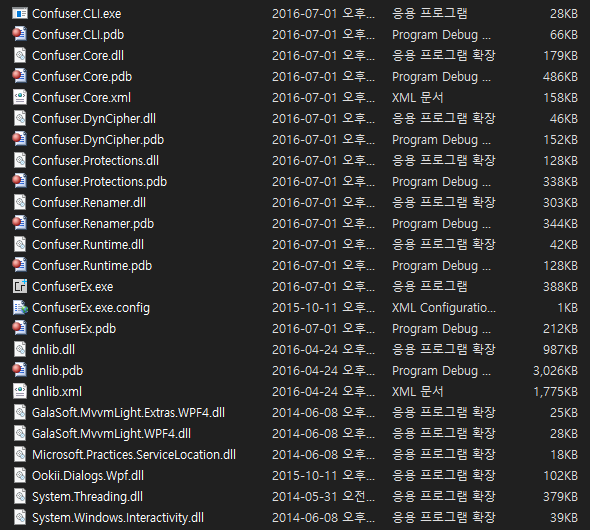Screen dimensions: 590x530
Task: Click the Confuser.DynCipher.pdb file icon
Action: (x=20, y=140)
